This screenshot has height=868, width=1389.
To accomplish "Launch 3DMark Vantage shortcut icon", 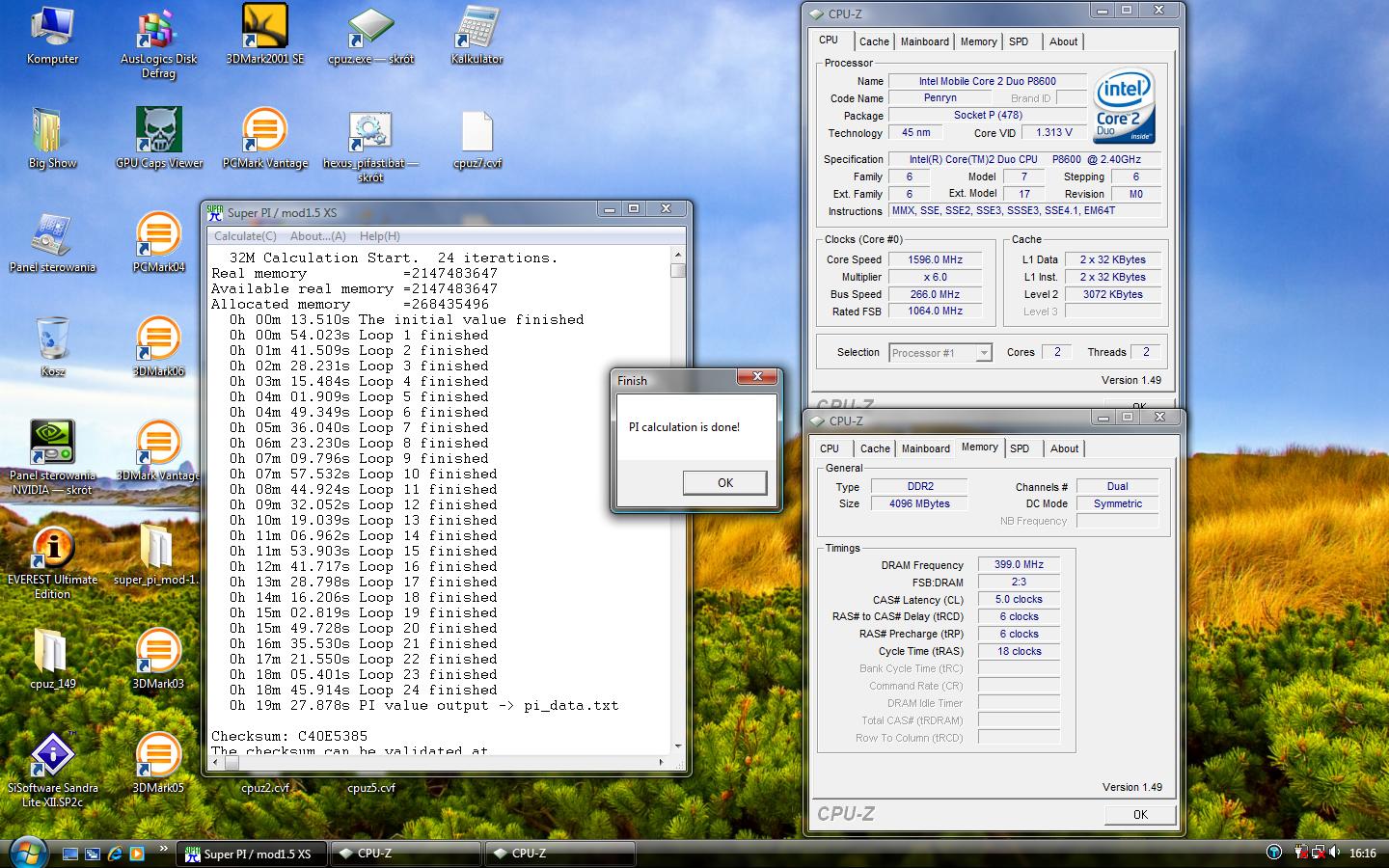I will [x=158, y=451].
